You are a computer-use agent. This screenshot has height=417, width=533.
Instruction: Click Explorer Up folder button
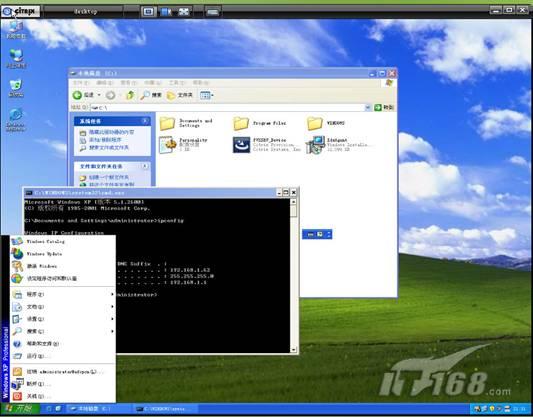tap(130, 95)
